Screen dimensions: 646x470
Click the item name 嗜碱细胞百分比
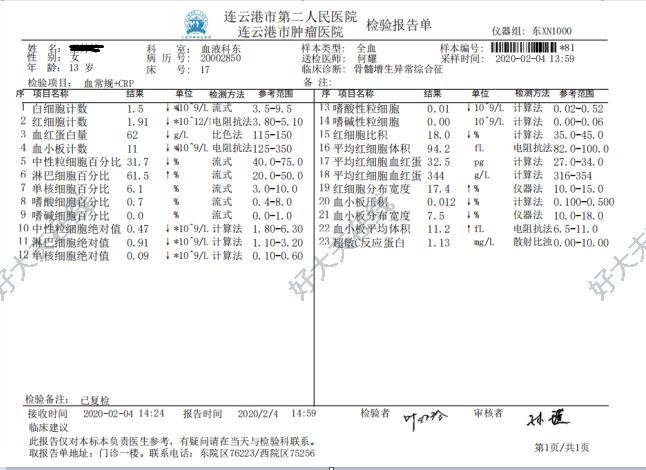70,216
